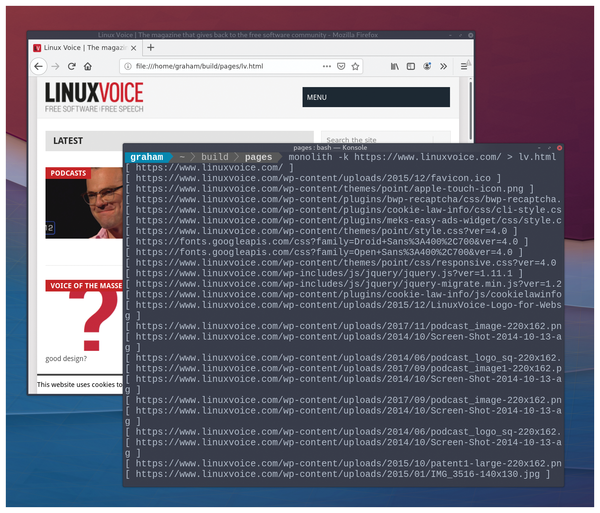Open the Firefox home page icon
Screen dimensions: 600x513
(x=88, y=66)
